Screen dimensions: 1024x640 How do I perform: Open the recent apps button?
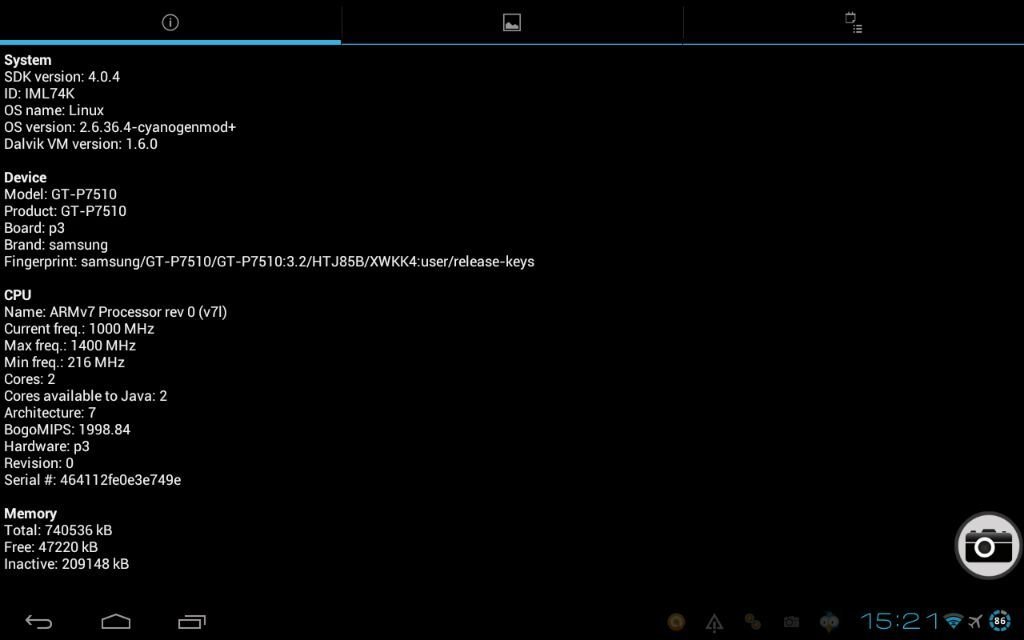[192, 621]
